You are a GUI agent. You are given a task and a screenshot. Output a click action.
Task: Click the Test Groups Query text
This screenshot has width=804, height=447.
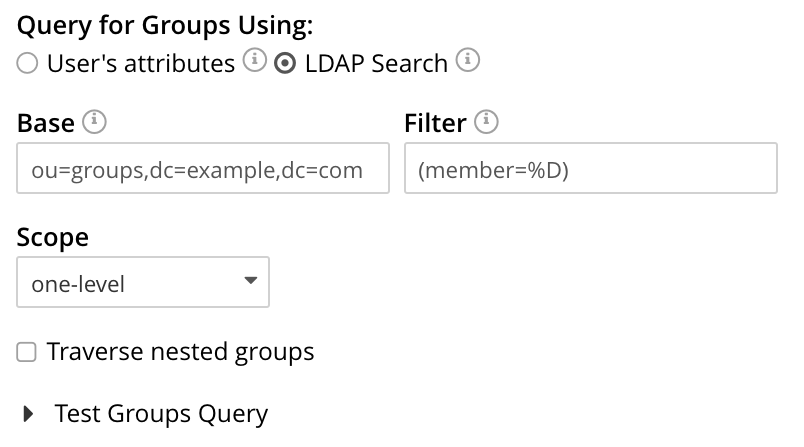(161, 414)
